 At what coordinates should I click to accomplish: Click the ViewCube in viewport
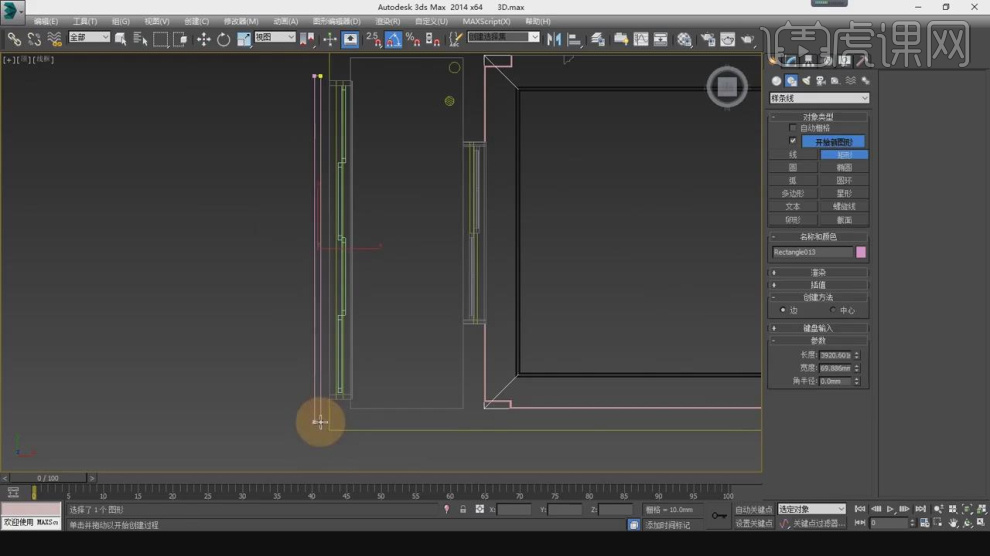click(x=727, y=87)
